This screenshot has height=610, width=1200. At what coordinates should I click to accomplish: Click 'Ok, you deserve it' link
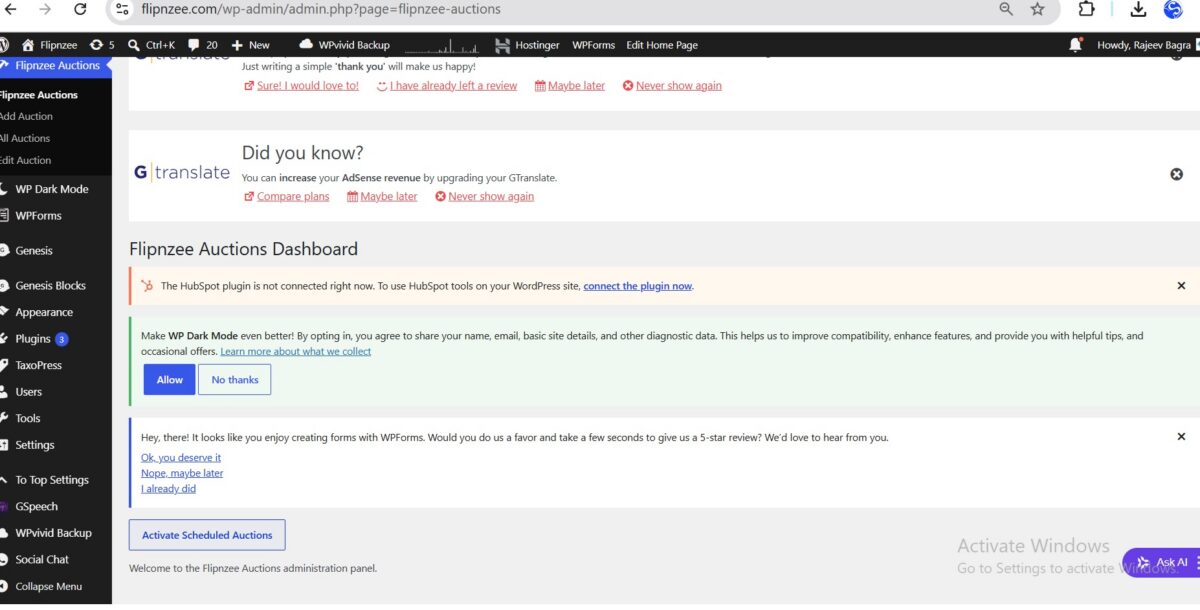181,458
